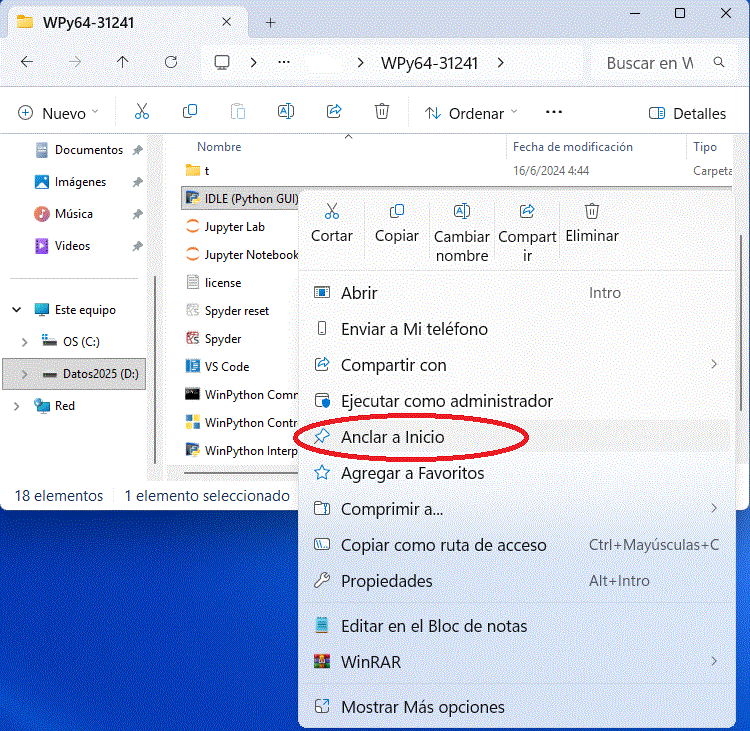The image size is (750, 731).
Task: Select the WinPython Interpreter file
Action: pos(241,451)
